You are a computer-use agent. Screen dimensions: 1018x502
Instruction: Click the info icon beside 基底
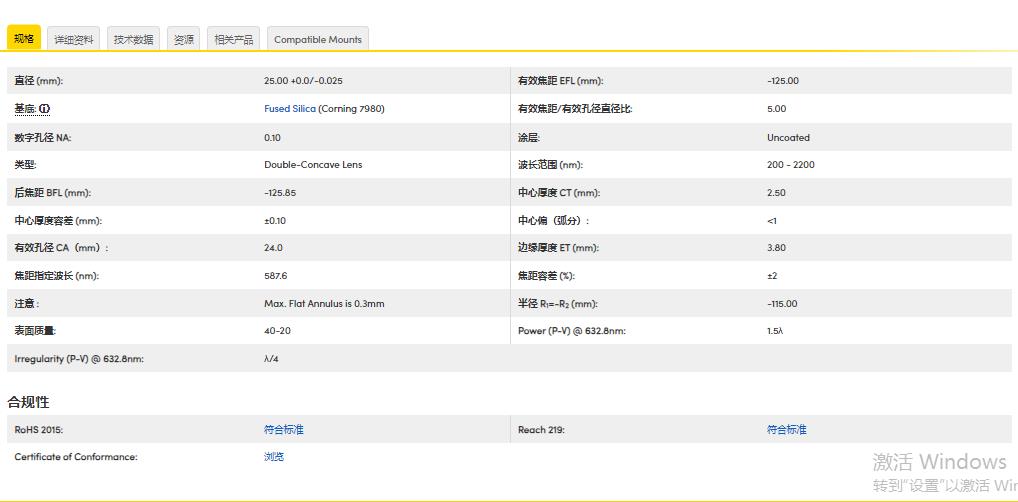click(x=45, y=109)
